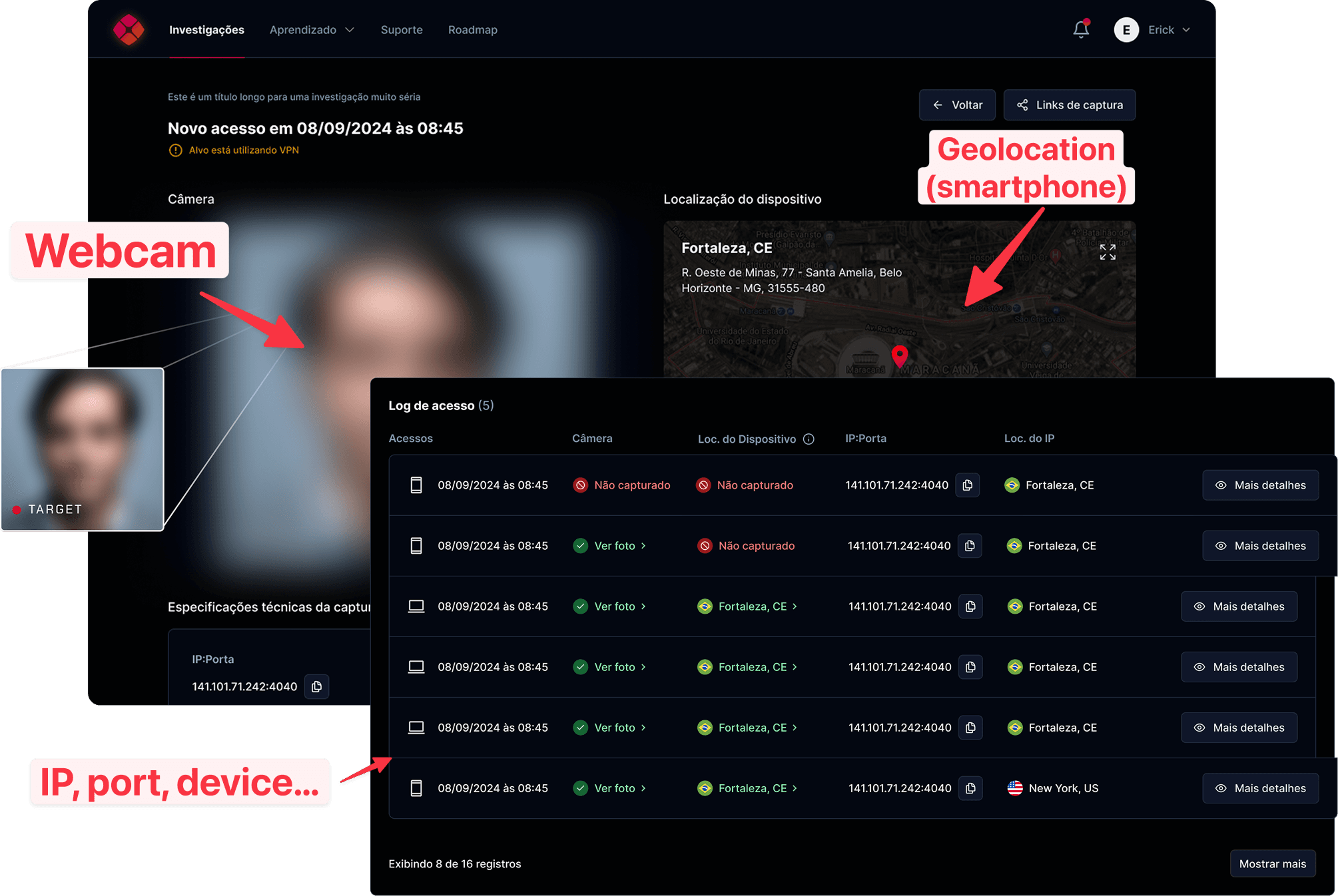Click the red diamond app logo
This screenshot has height=896, width=1338.
coord(129,29)
